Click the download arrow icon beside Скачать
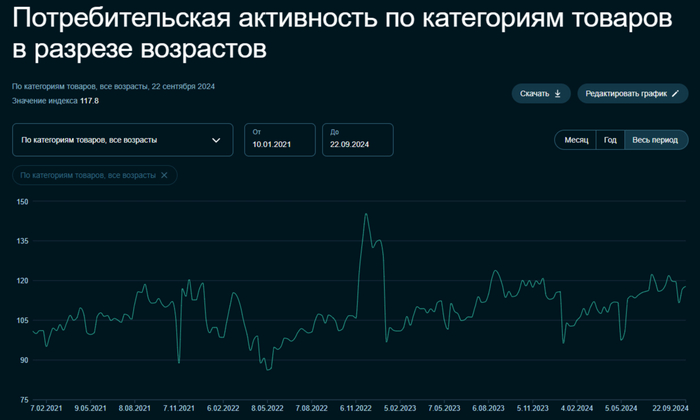Screen dimensions: 700x420 (557, 94)
